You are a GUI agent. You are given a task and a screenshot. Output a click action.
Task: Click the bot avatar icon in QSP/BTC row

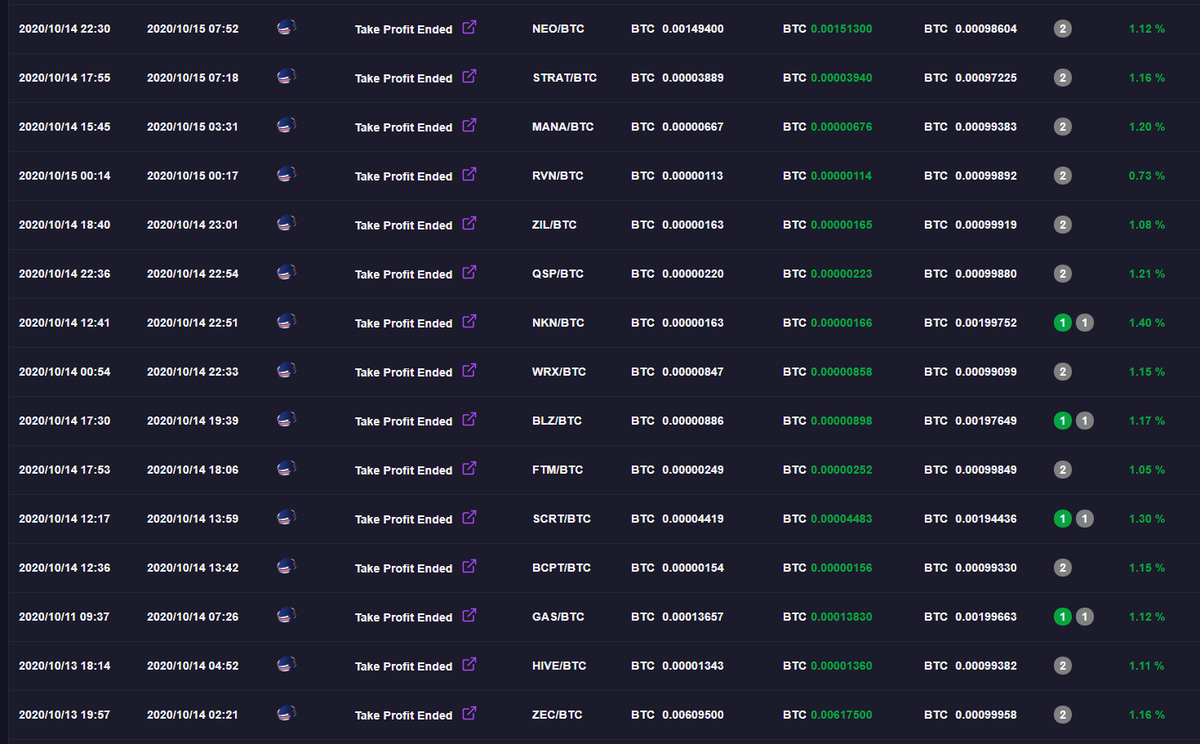(x=285, y=273)
